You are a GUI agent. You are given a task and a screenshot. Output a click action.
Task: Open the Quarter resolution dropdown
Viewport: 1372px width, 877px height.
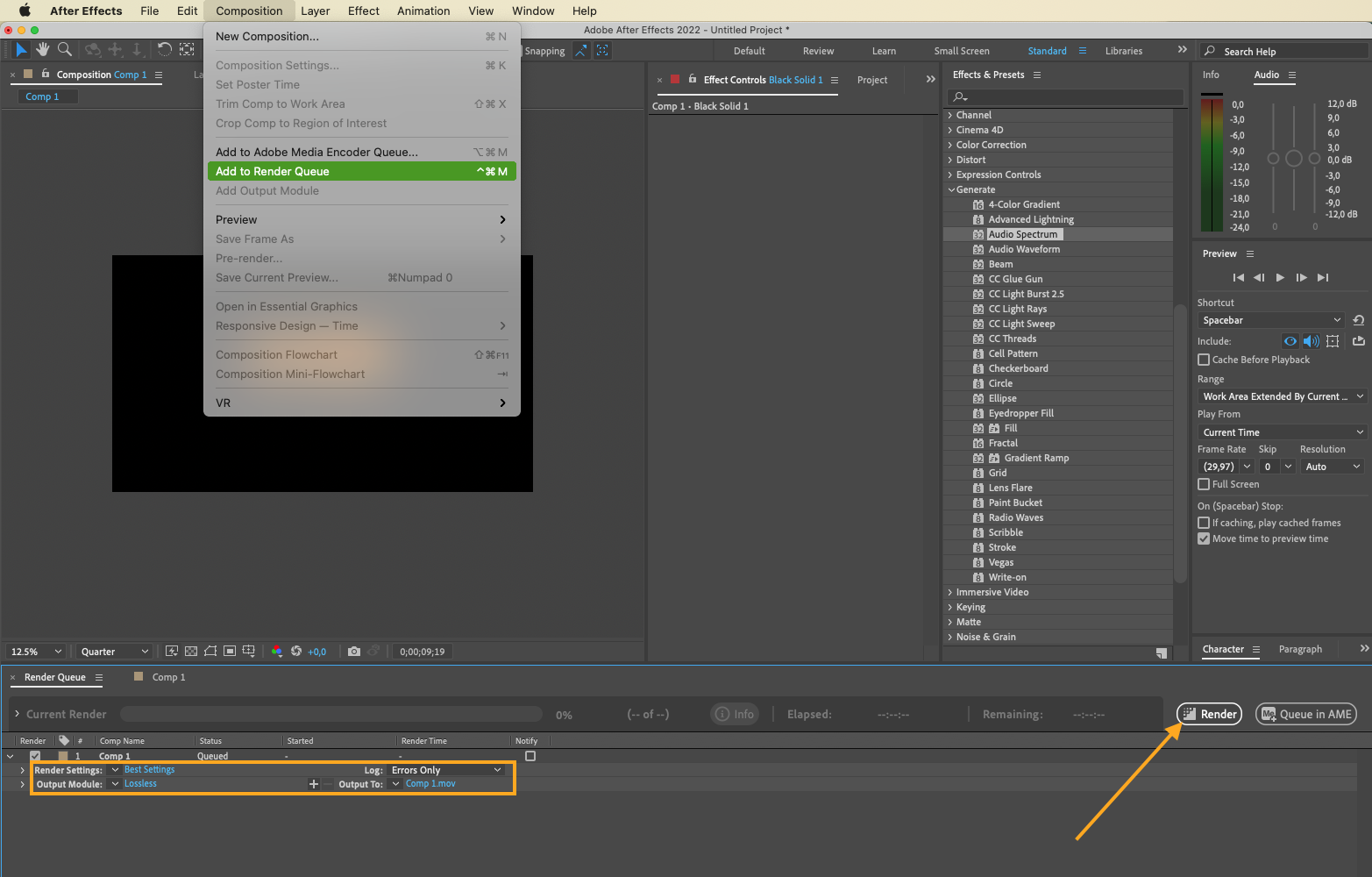[x=114, y=652]
